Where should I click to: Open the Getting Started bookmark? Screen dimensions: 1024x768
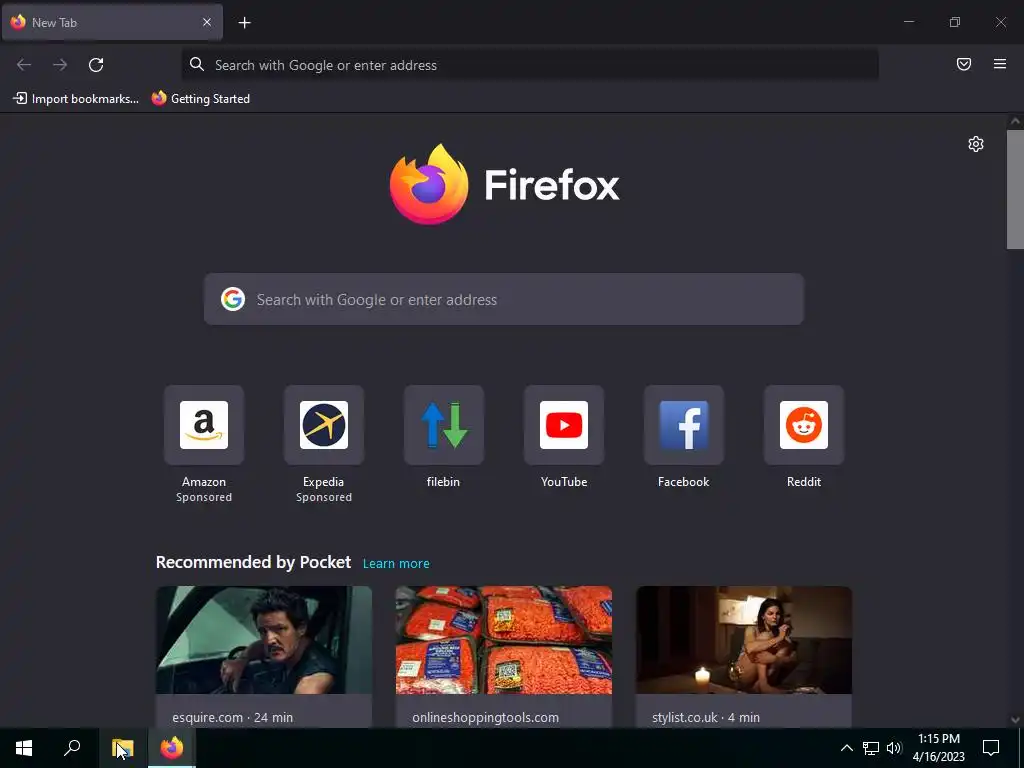coord(200,99)
